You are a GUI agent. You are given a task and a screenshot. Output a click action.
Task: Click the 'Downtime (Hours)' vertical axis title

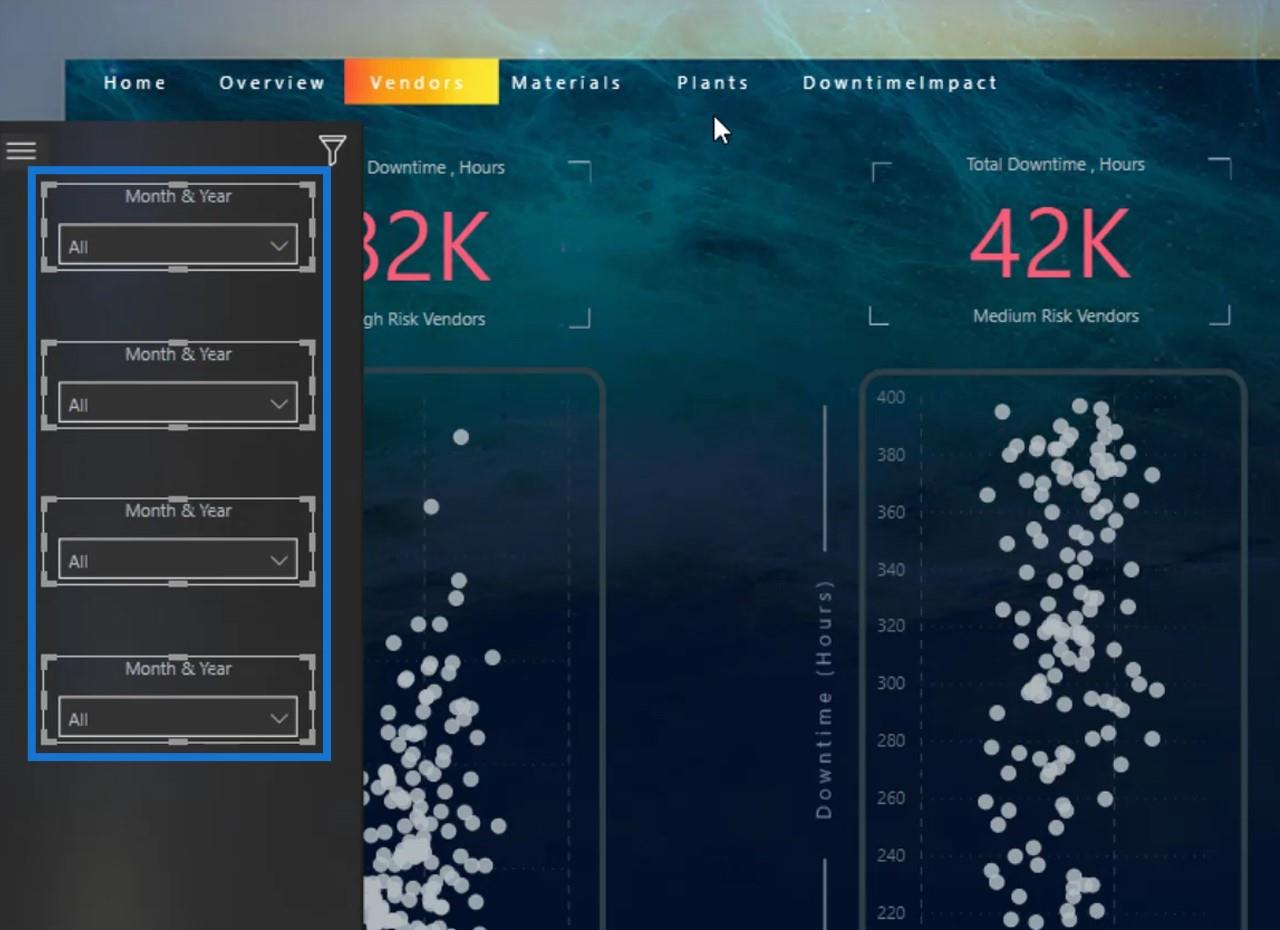824,700
